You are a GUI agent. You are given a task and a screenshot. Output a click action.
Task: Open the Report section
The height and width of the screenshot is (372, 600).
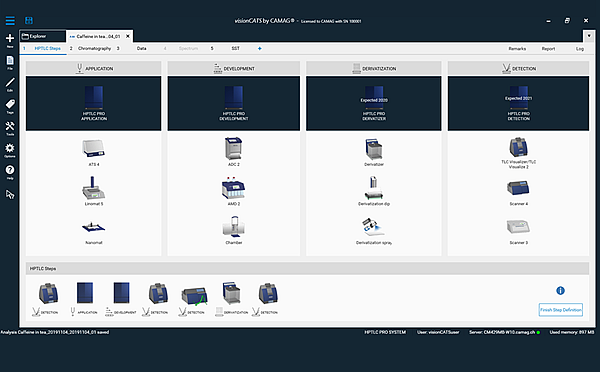(548, 49)
